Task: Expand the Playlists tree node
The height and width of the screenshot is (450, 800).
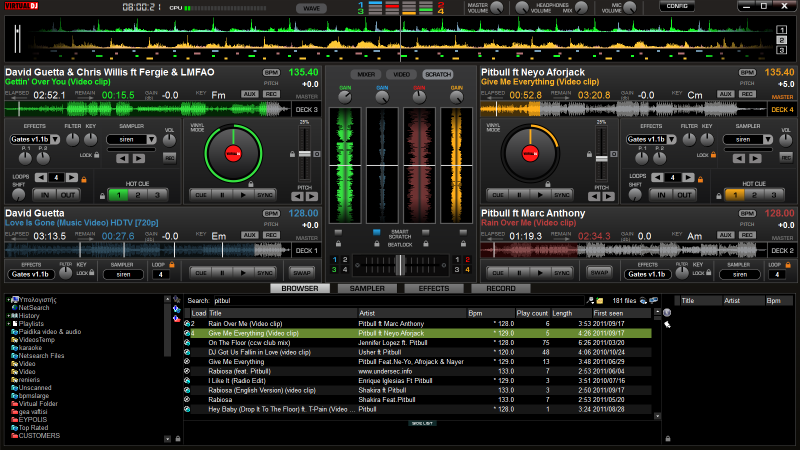Action: point(9,323)
